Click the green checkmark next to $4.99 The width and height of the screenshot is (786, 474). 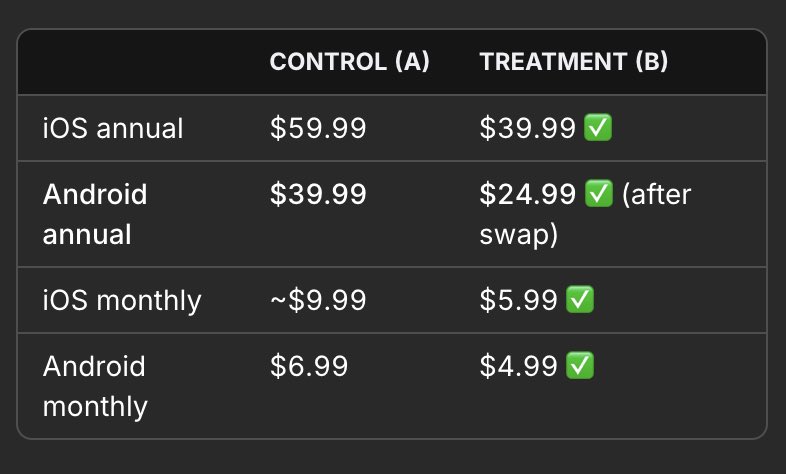coord(580,365)
